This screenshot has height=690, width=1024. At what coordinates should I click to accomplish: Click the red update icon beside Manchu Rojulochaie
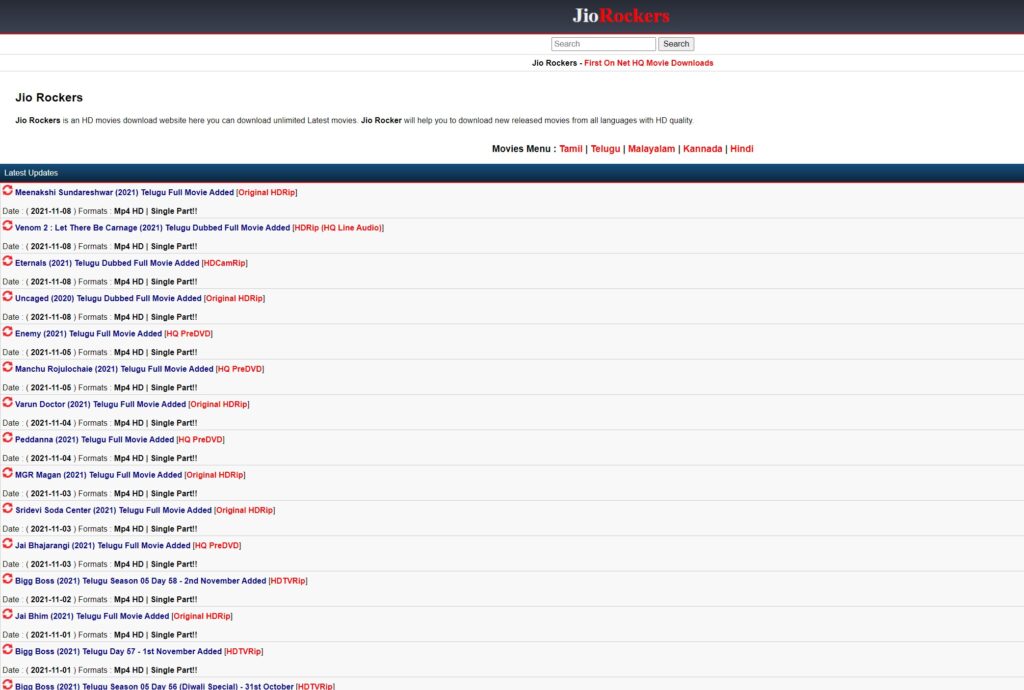tap(7, 366)
